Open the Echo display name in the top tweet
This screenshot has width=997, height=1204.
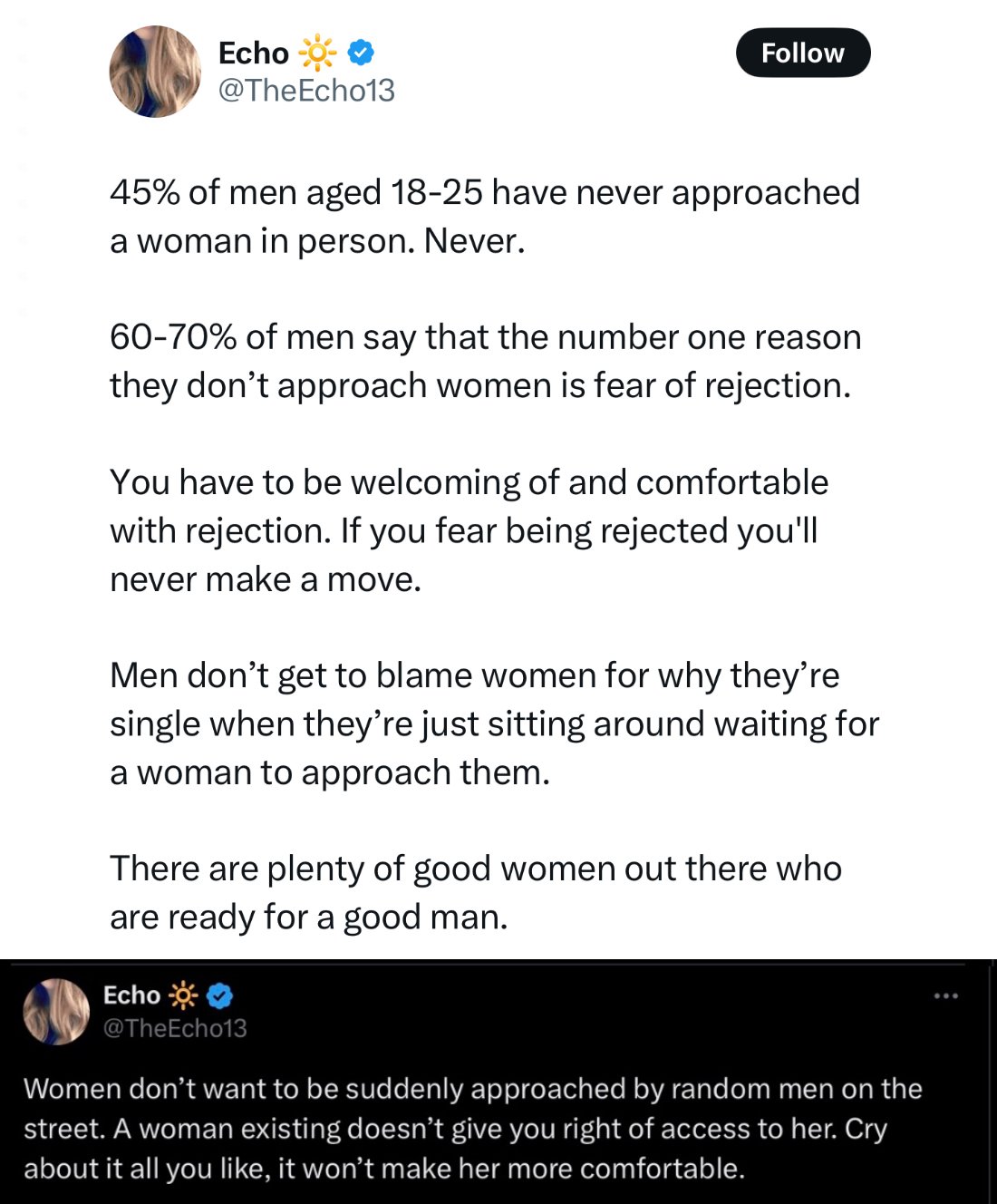(x=253, y=53)
